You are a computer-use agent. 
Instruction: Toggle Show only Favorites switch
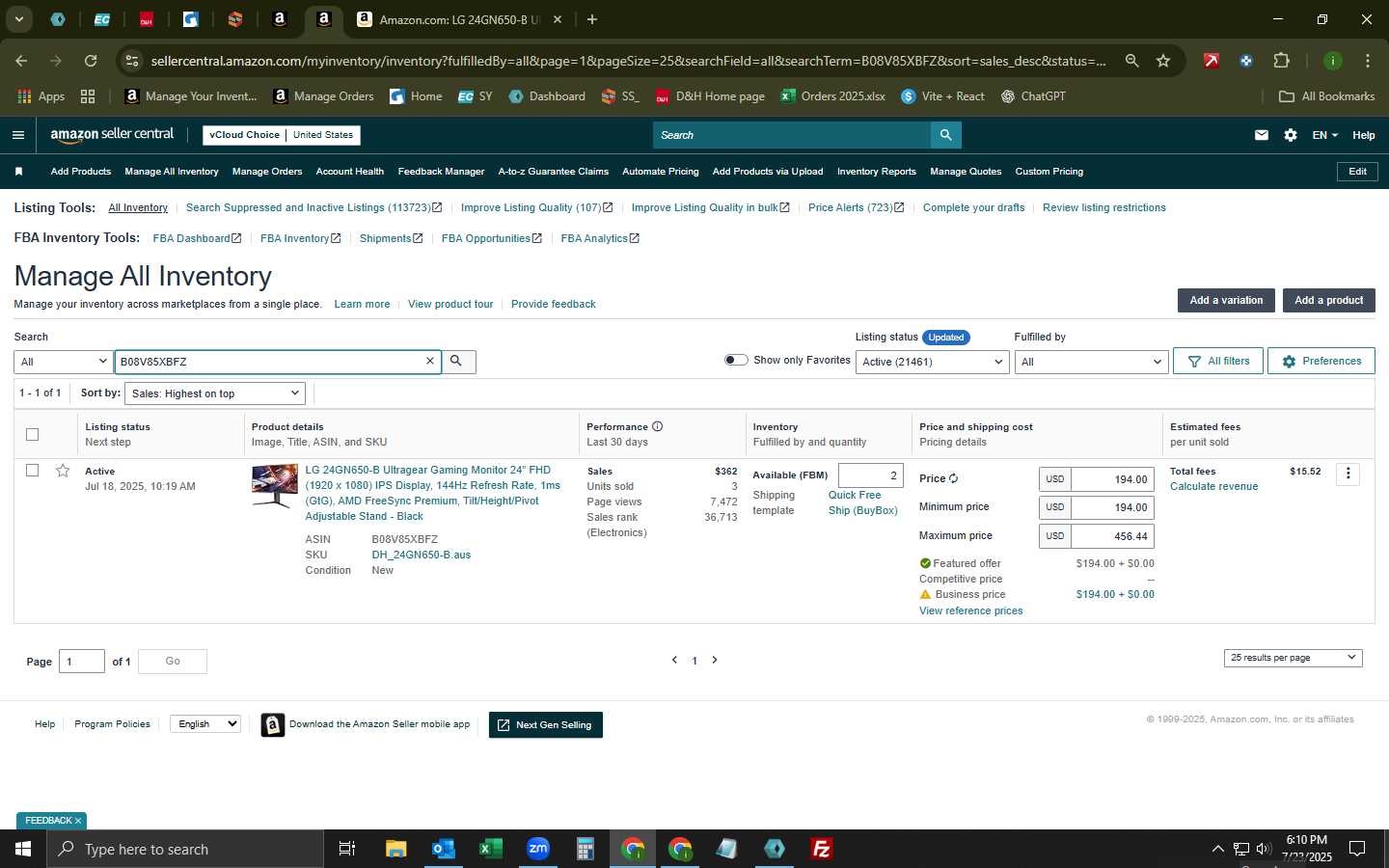[x=736, y=360]
